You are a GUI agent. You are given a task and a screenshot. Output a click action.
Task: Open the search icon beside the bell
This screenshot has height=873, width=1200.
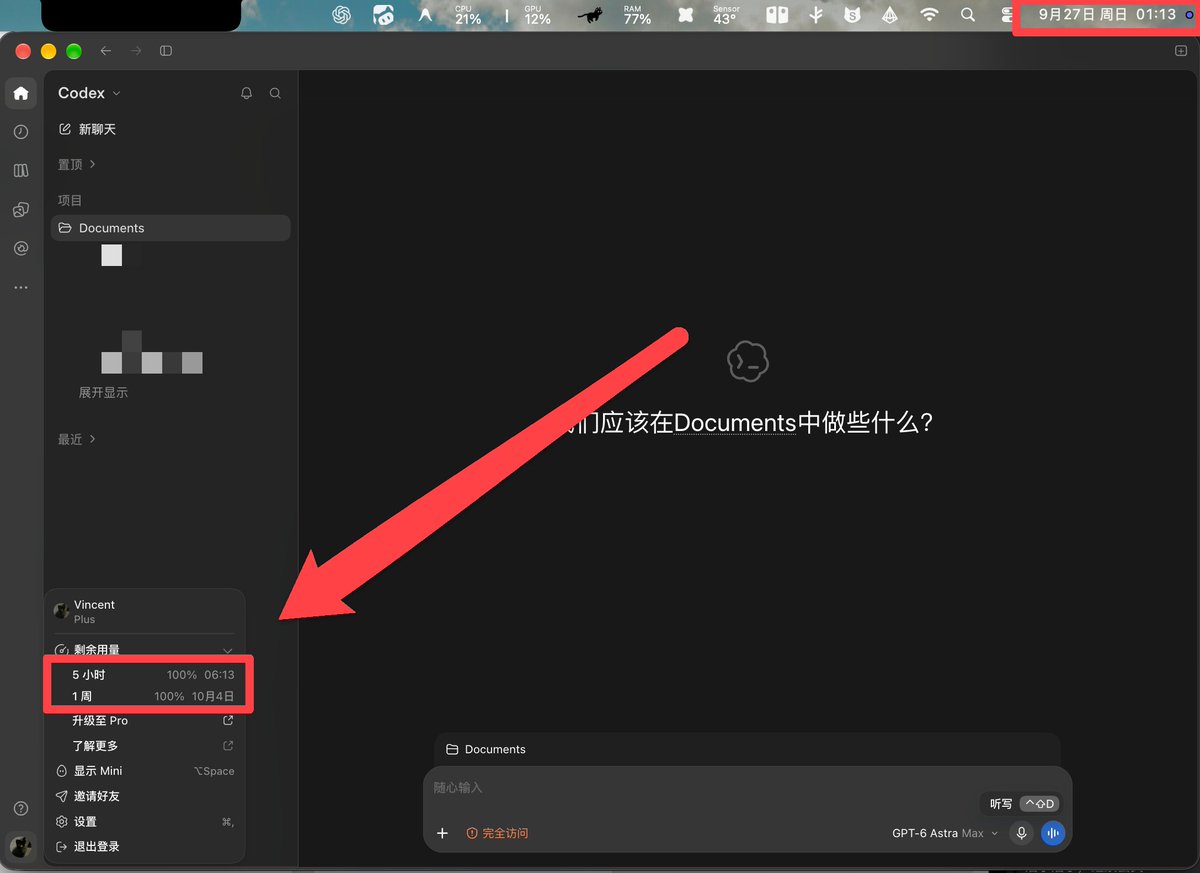[x=275, y=93]
